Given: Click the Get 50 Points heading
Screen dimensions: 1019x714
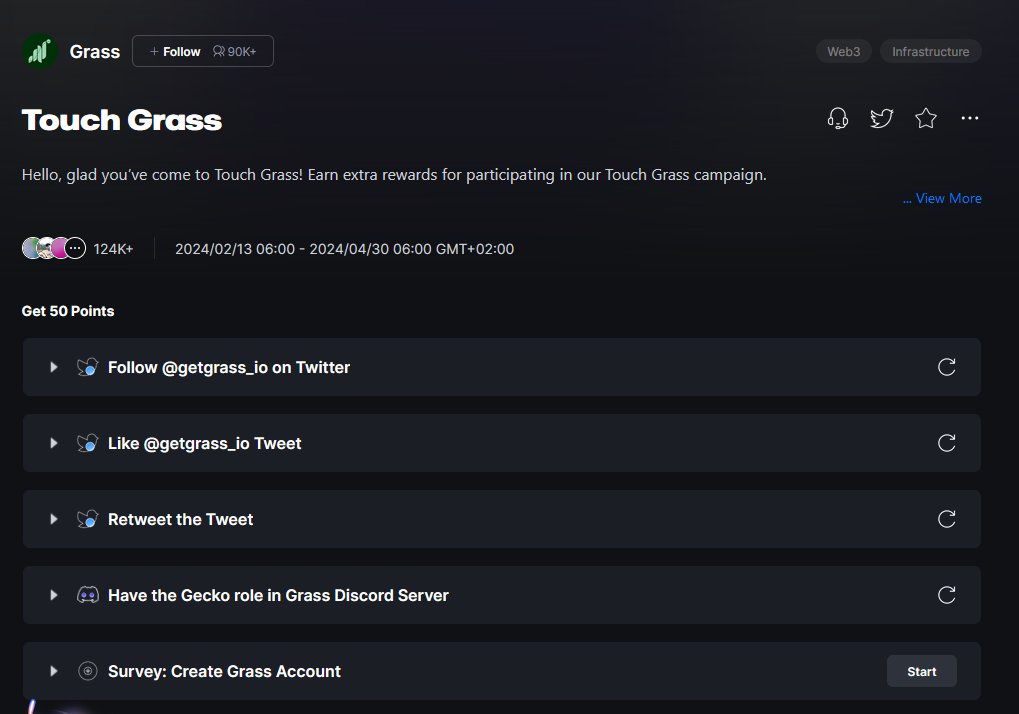Looking at the screenshot, I should tap(68, 311).
